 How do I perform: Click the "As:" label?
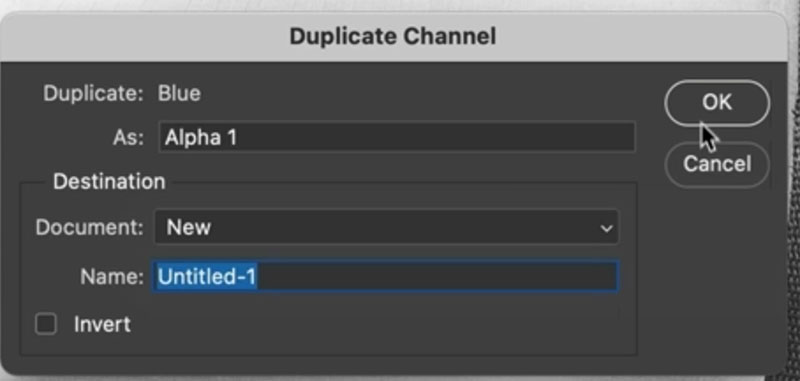click(128, 138)
